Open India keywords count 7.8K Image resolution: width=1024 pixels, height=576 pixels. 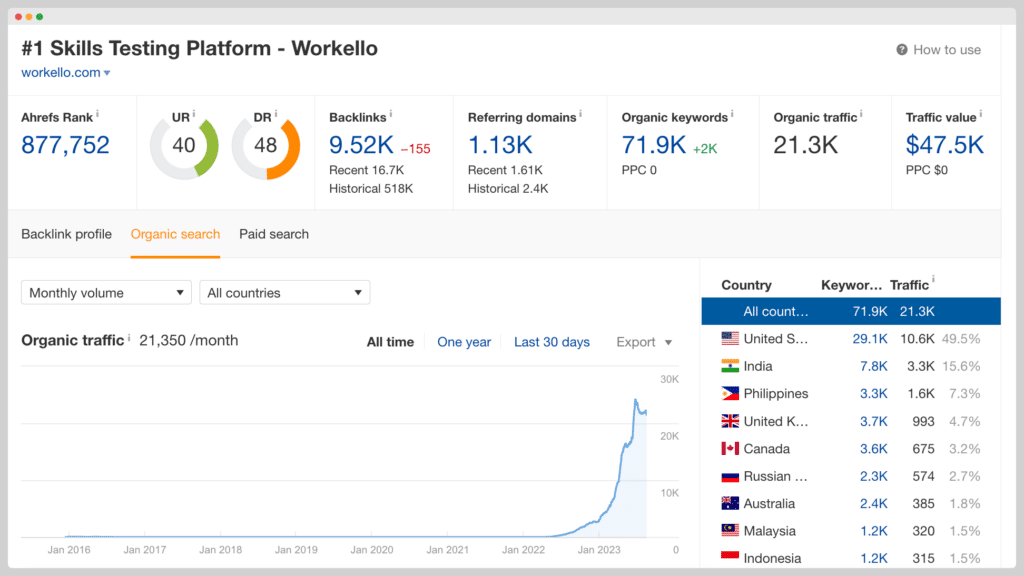pos(874,366)
